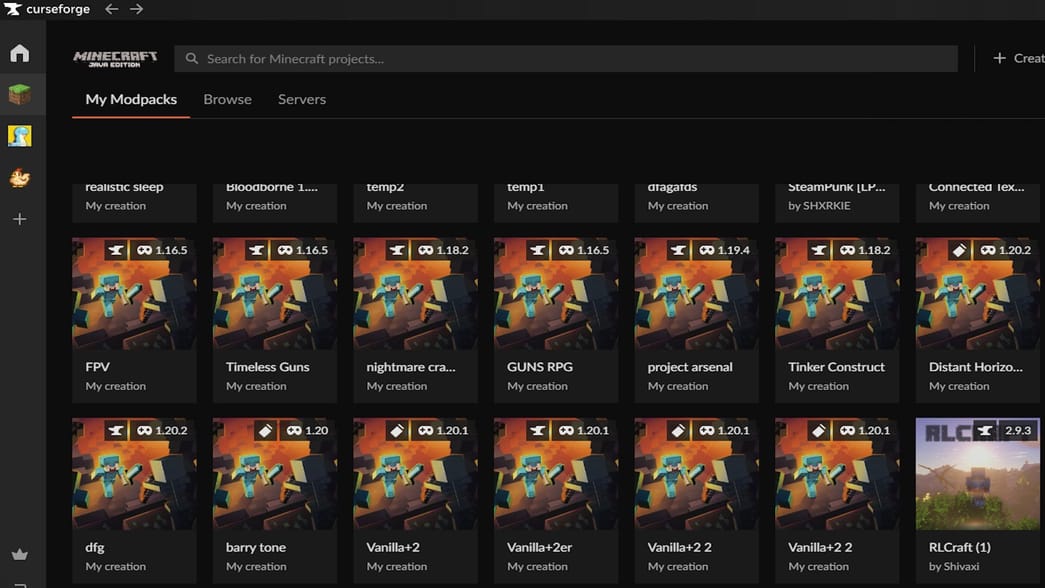This screenshot has height=588, width=1045.
Task: Open the Servers tab
Action: point(302,99)
